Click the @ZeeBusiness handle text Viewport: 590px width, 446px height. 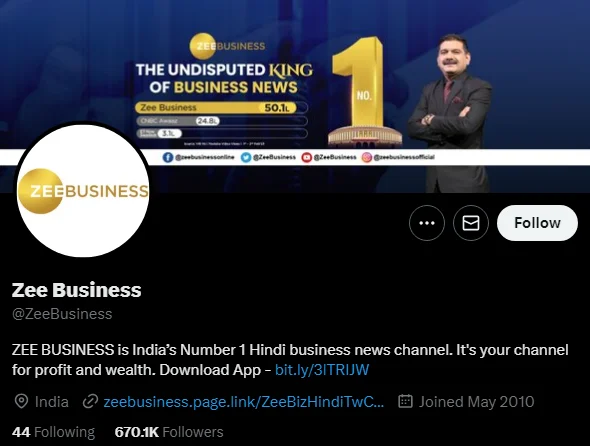coord(62,314)
